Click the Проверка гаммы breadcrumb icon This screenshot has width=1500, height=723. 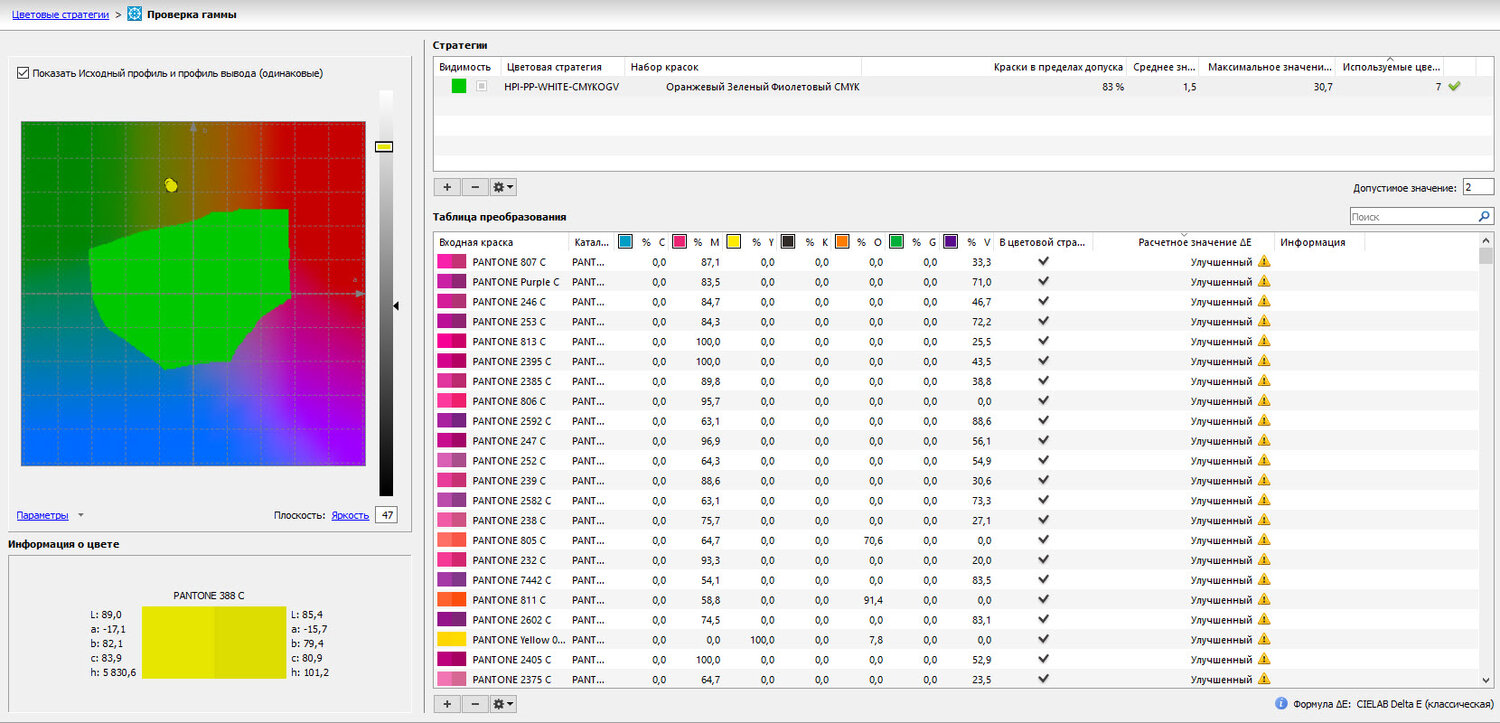pyautogui.click(x=135, y=15)
